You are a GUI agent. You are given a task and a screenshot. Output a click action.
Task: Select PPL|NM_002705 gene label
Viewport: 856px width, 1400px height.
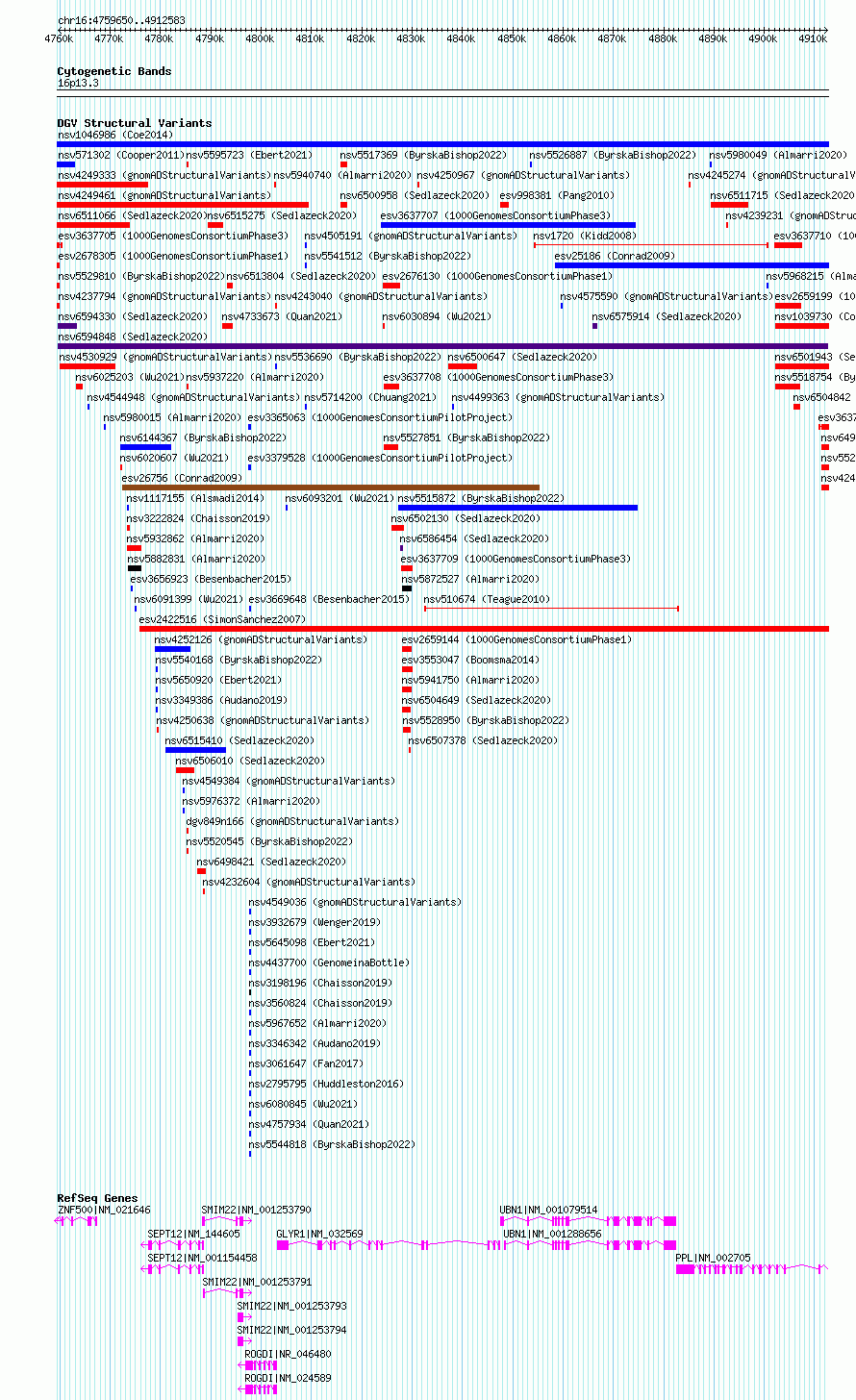713,1259
